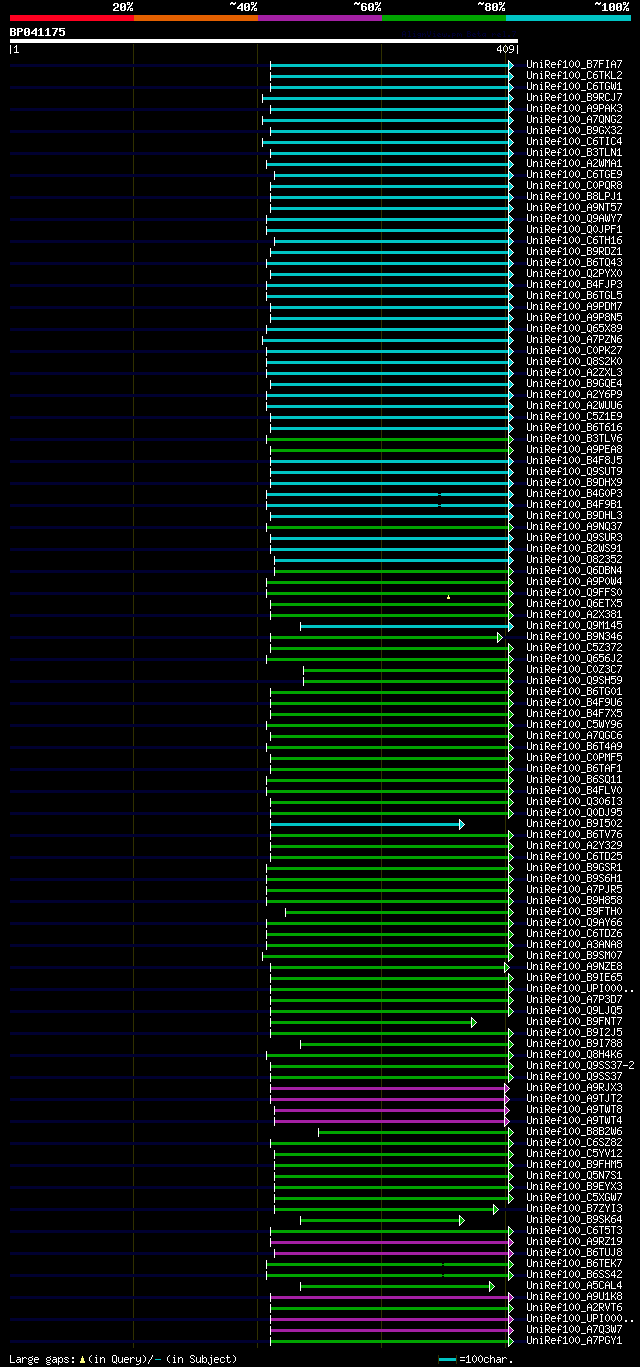Select label UniRef100_B2WS91

point(574,548)
